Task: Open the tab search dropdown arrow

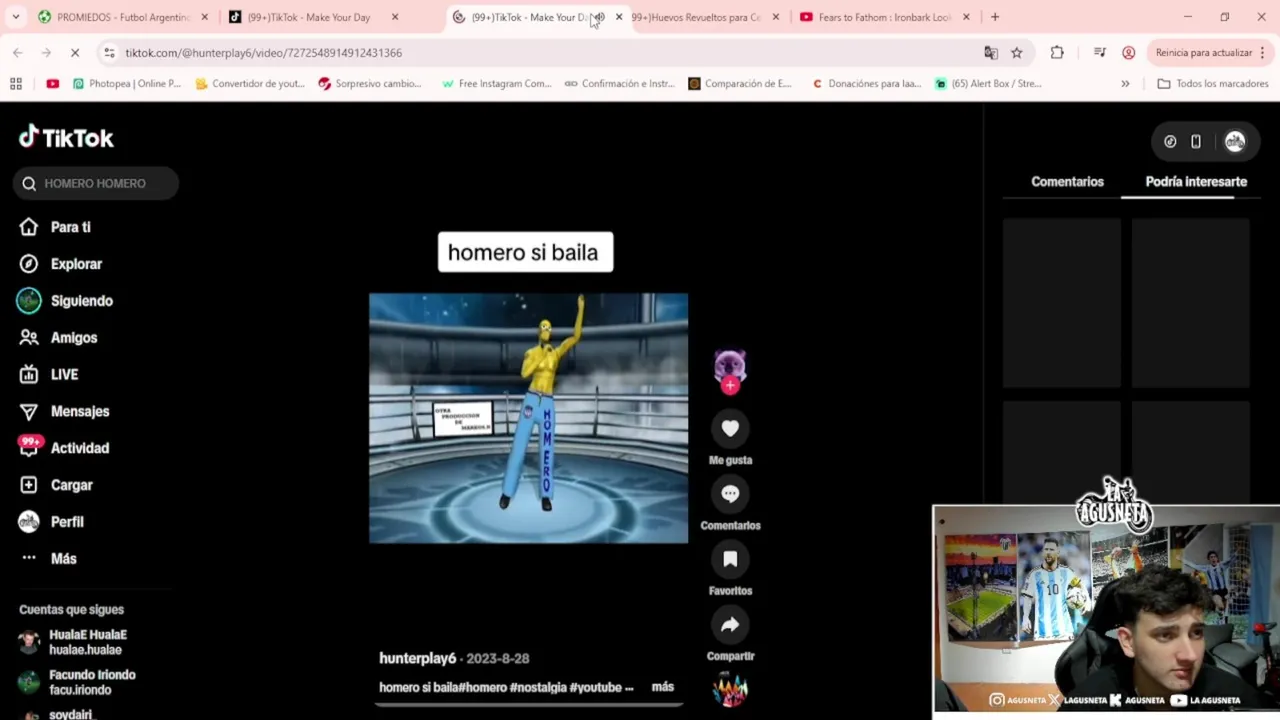Action: tap(15, 17)
